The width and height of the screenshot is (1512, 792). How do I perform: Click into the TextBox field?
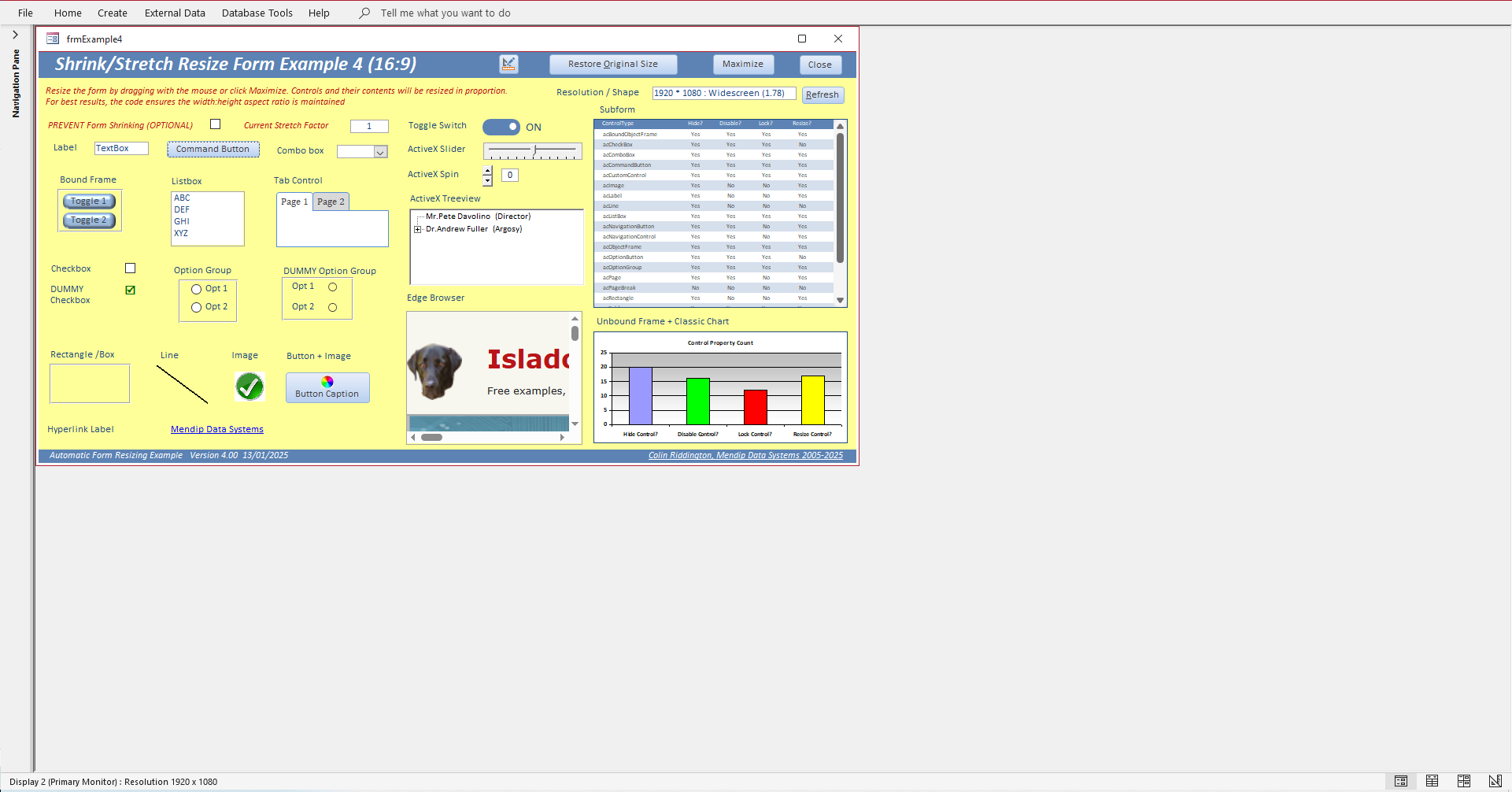pos(121,148)
